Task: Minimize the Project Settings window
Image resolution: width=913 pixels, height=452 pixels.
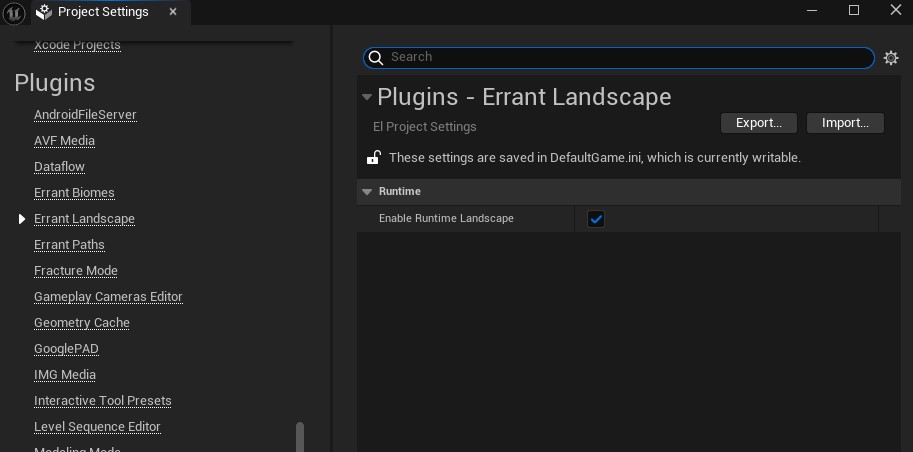Action: click(x=812, y=10)
